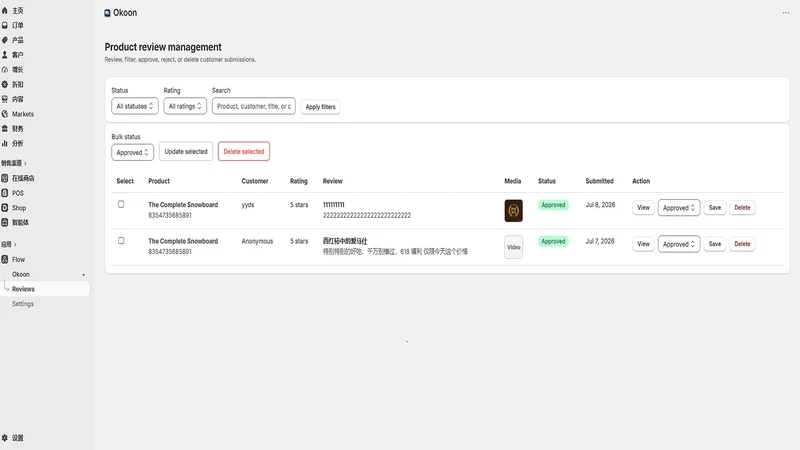Open Settings under Okoon in sidebar

(23, 304)
